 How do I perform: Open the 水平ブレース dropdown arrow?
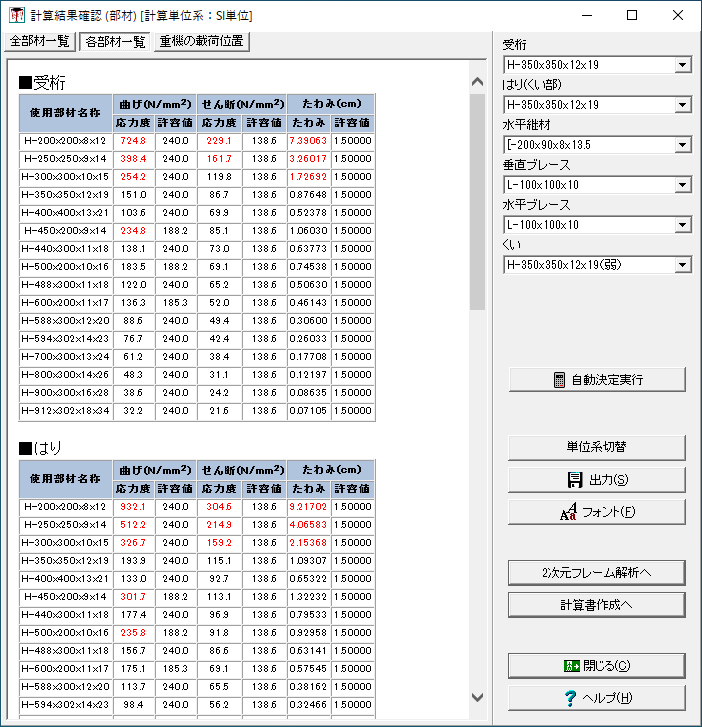pyautogui.click(x=682, y=225)
